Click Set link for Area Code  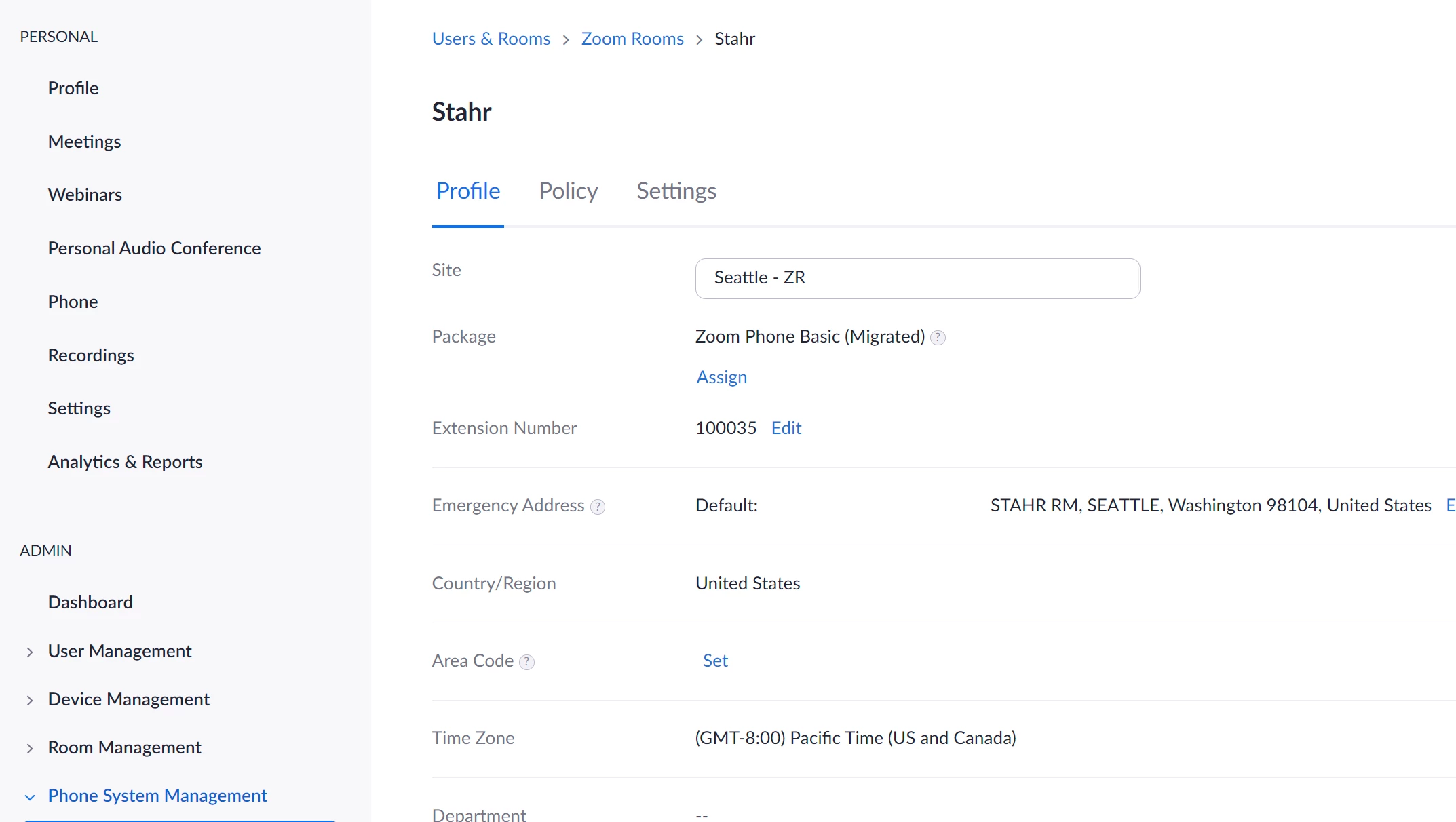714,661
